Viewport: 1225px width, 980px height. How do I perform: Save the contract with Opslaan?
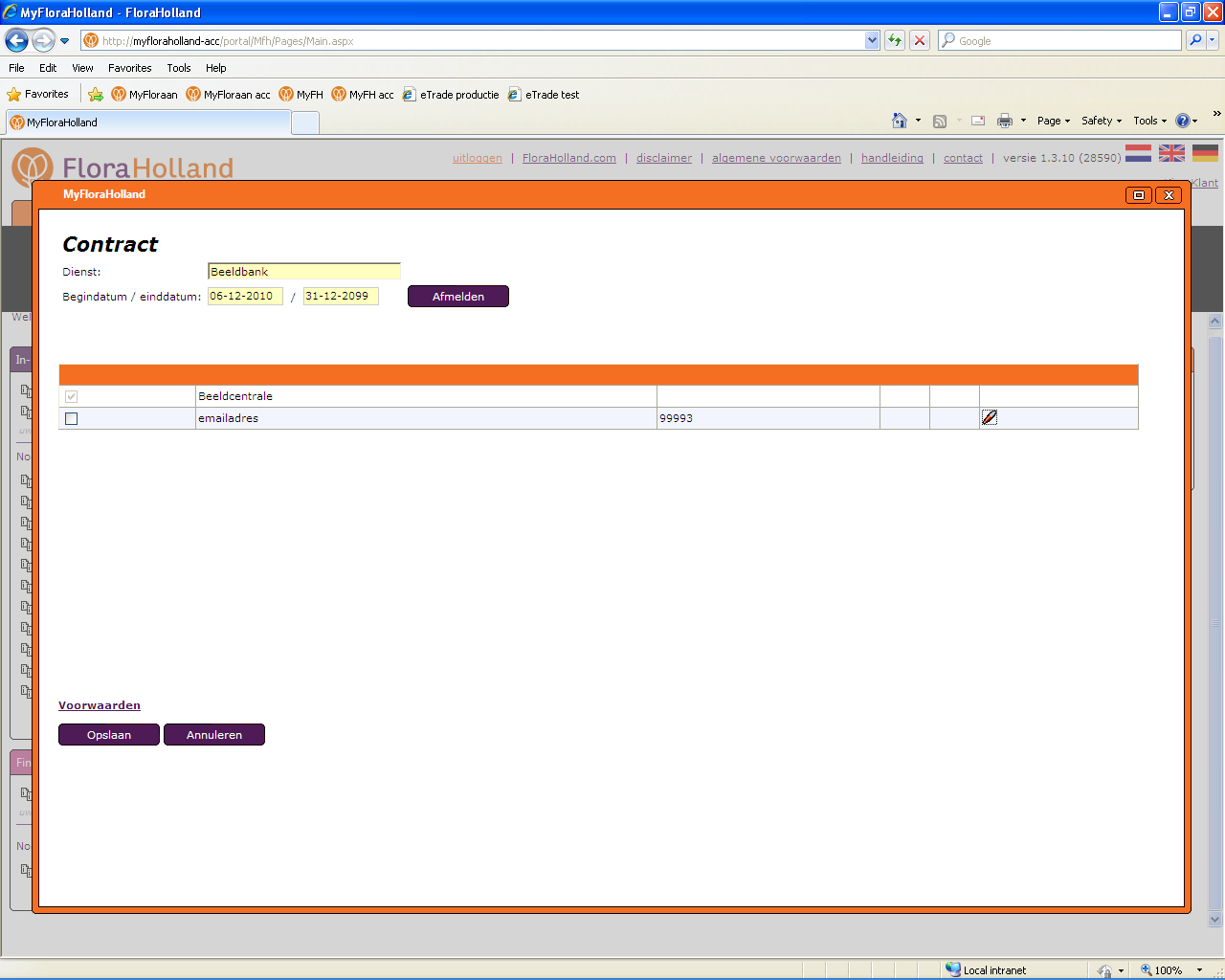(x=109, y=735)
